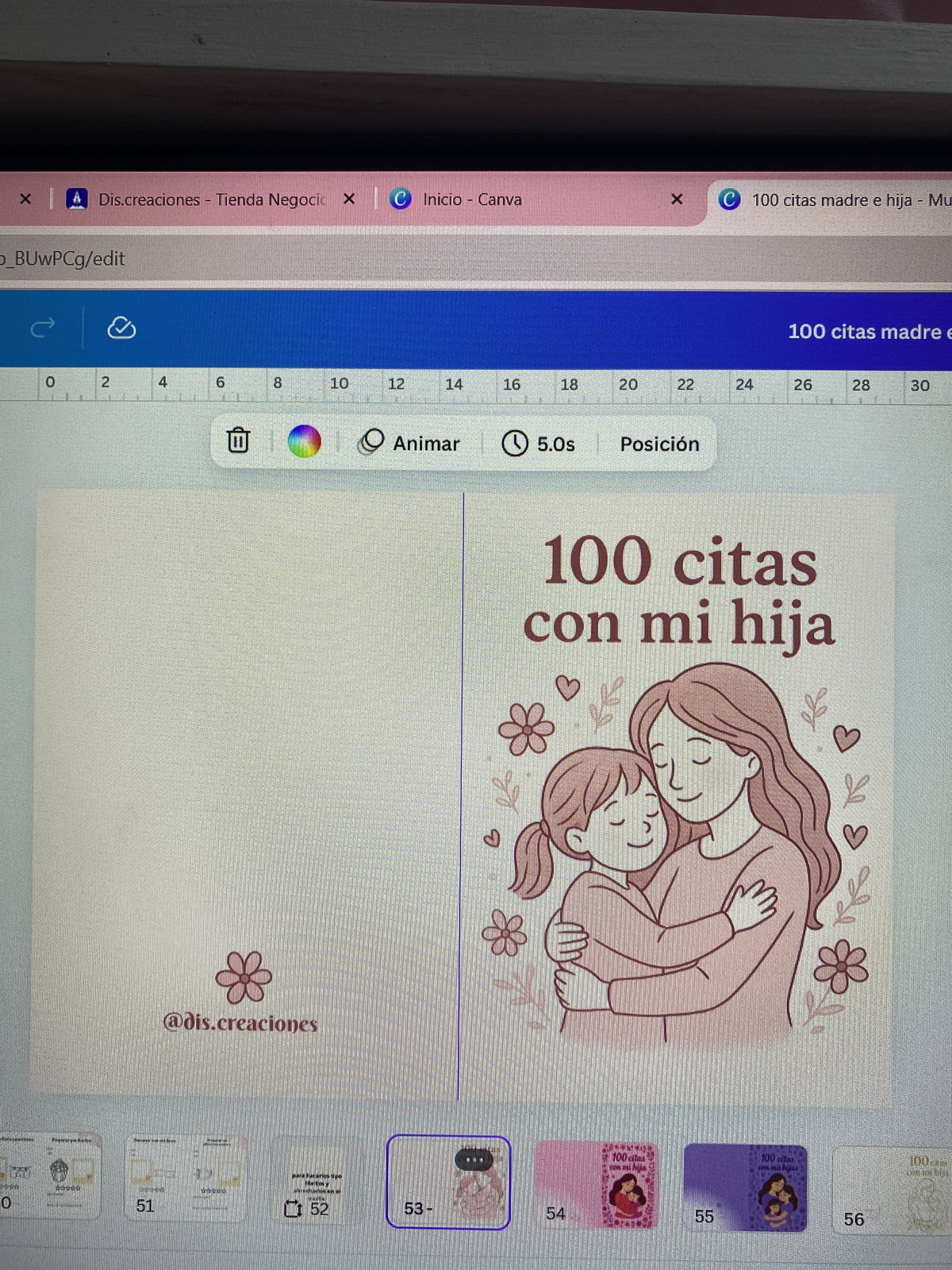Viewport: 952px width, 1270px height.
Task: Select the purple page 55 thumbnail
Action: (x=746, y=1187)
